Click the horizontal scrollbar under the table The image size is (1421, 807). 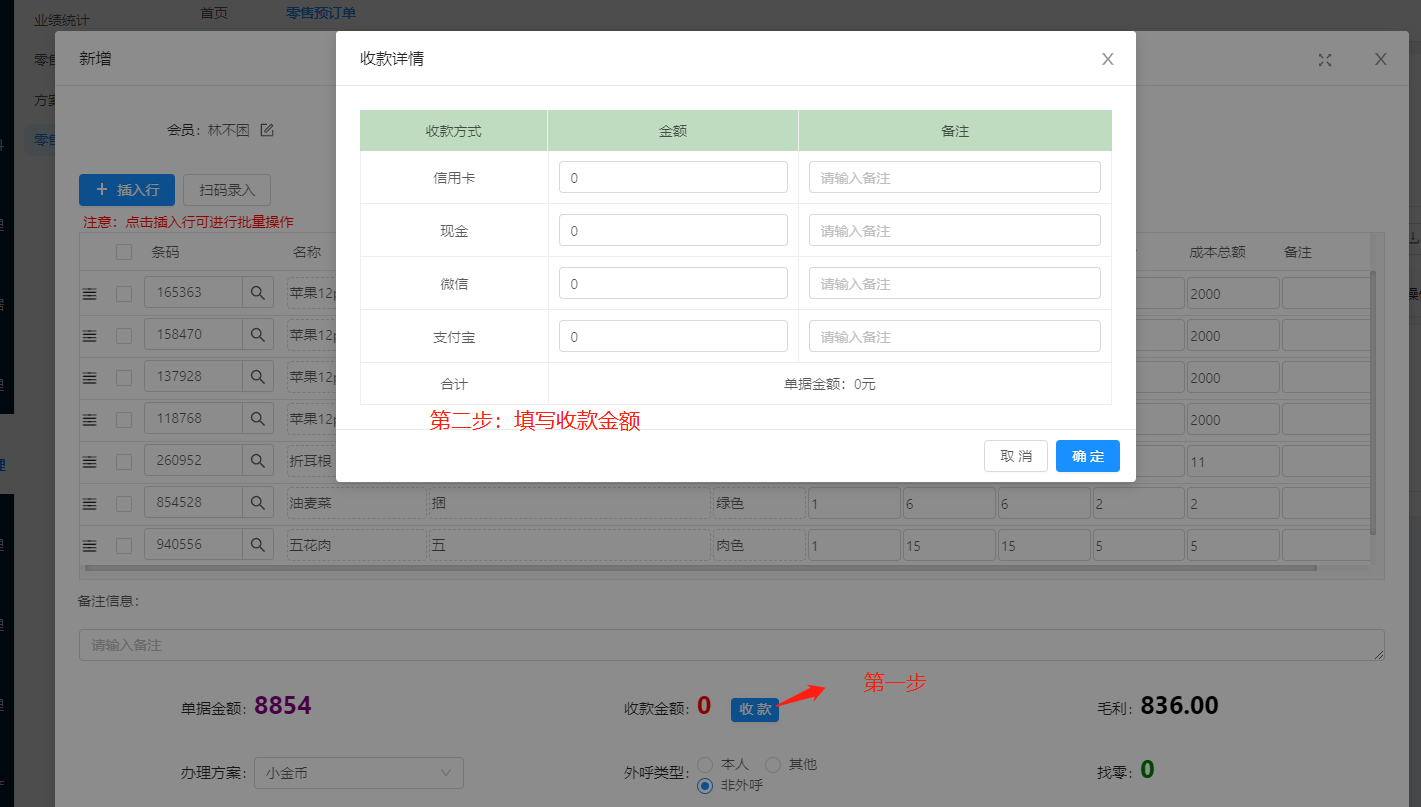coord(700,568)
